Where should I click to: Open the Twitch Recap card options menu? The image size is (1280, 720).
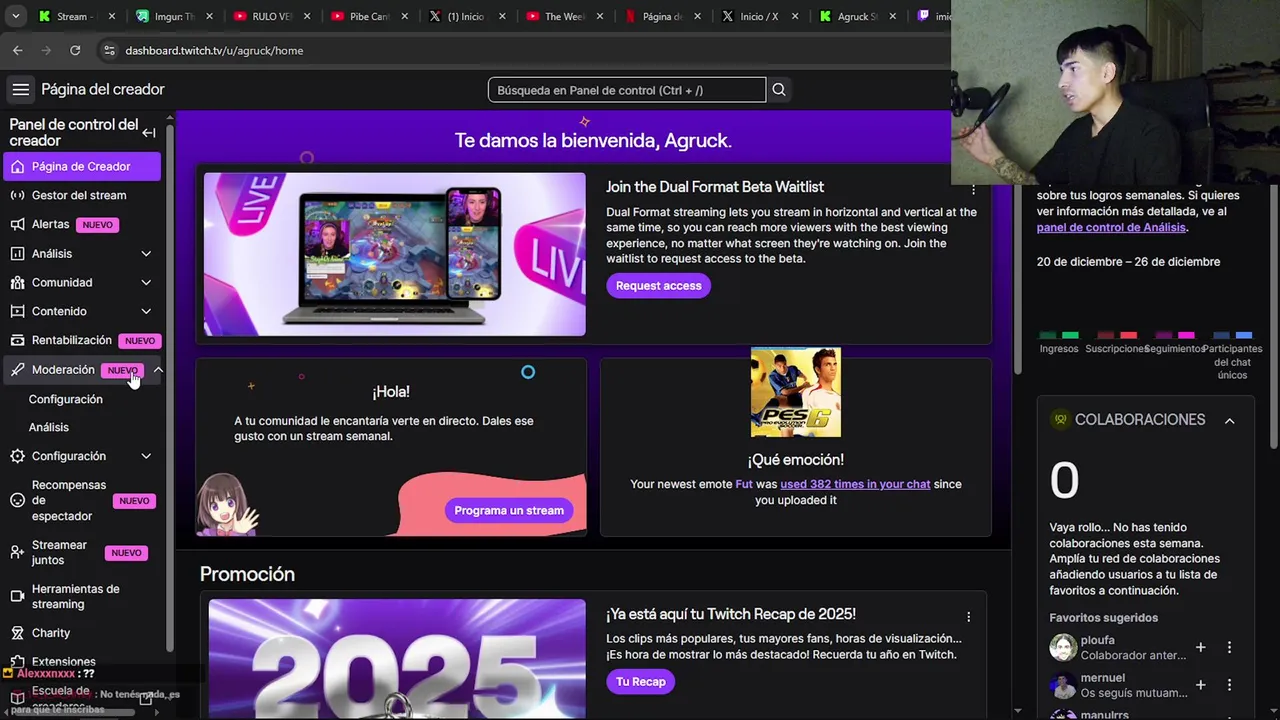(968, 617)
